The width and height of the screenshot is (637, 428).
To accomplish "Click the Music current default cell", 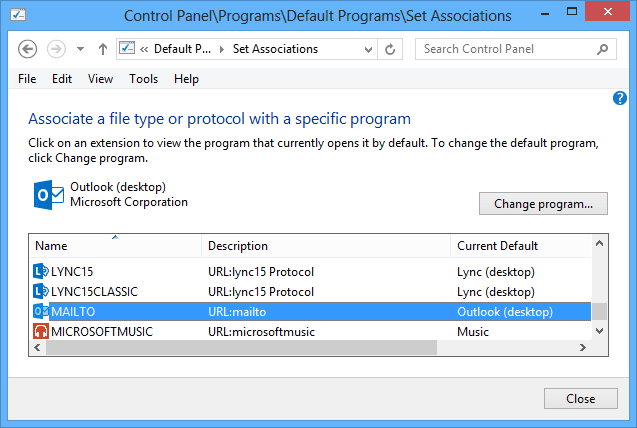I will (472, 331).
